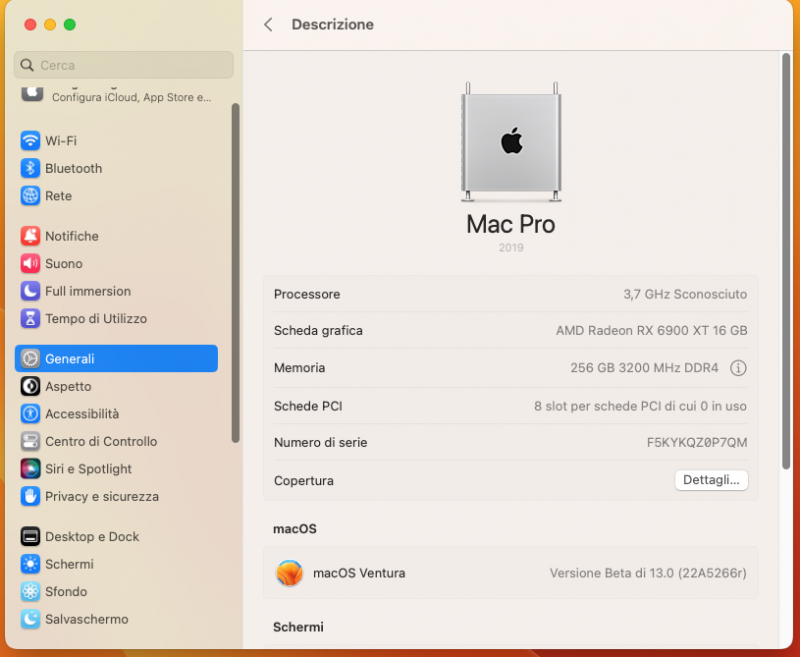Click the sidebar vertical scrollbar
Screen dimensions: 800x657
coord(236,270)
